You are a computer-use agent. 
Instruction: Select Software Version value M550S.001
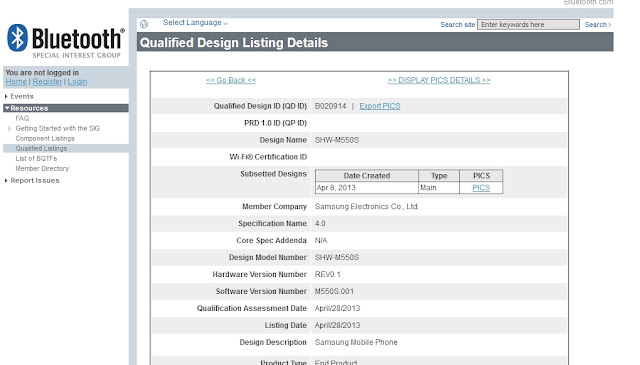coord(334,292)
